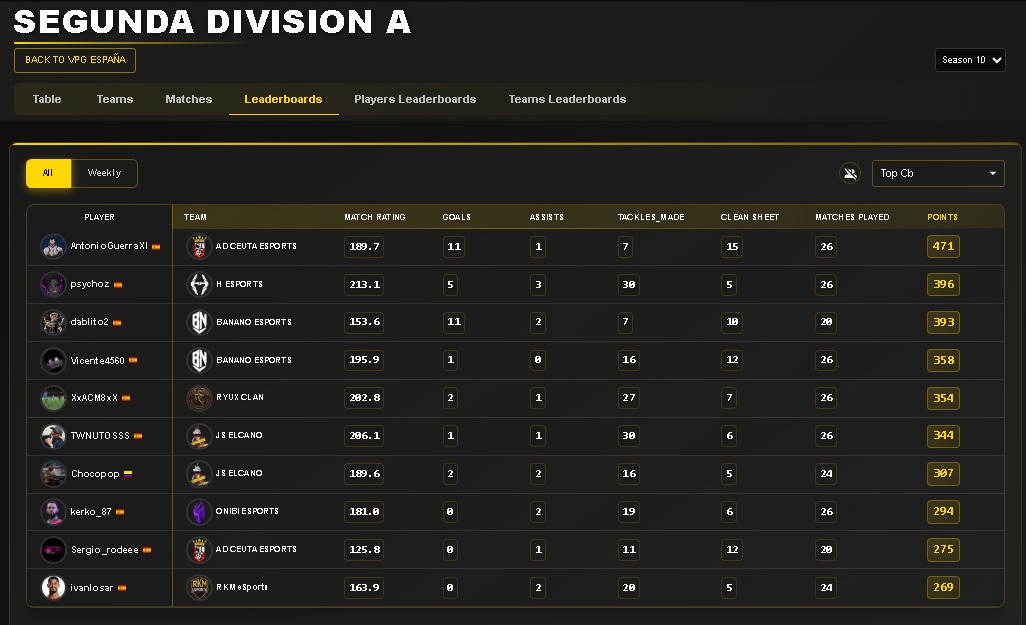Open JS Elcano logo in Chocopop row

199,474
